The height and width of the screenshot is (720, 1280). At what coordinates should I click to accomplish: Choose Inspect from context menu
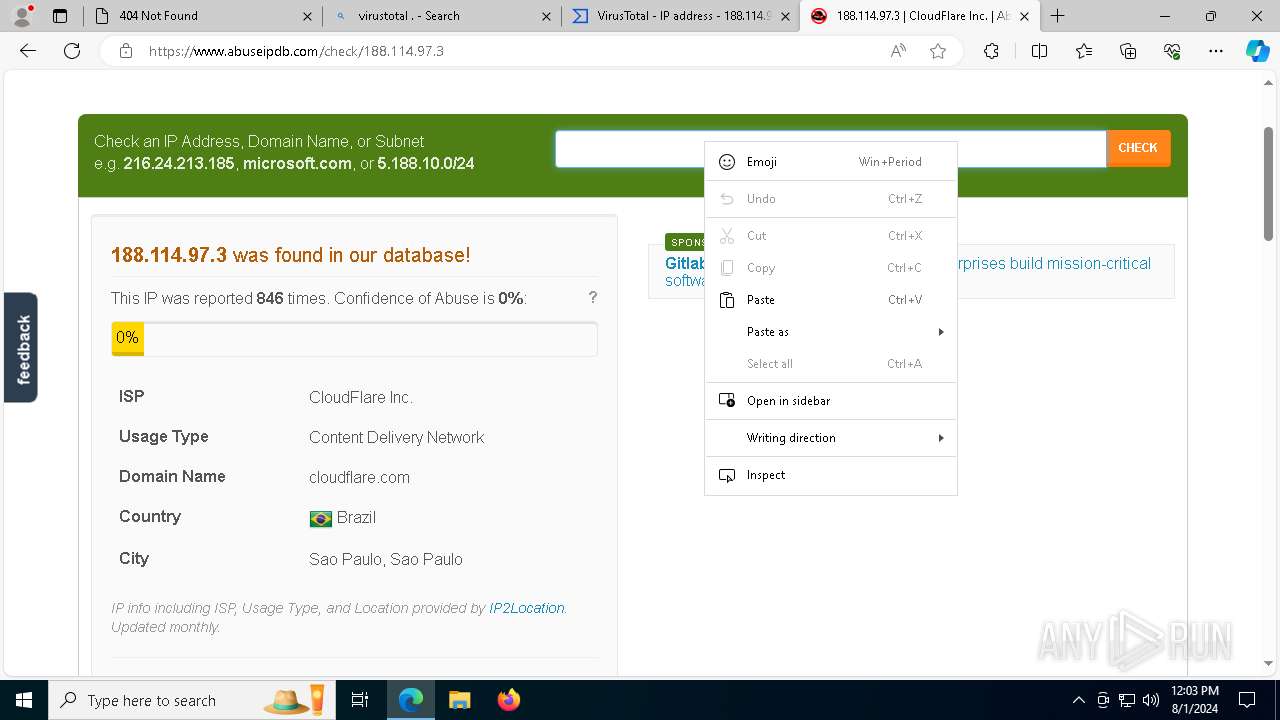click(x=831, y=475)
